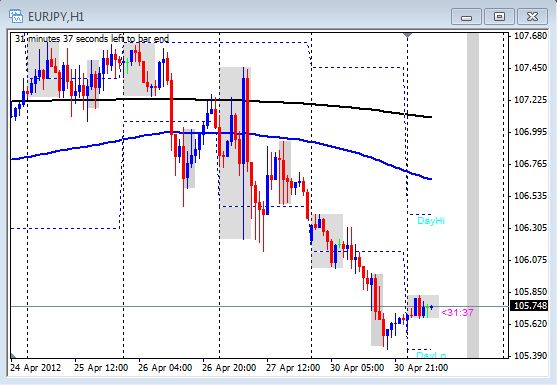Viewport: 557px width, 385px height.
Task: Click the 30 Apr 21:00 time label
Action: click(421, 368)
